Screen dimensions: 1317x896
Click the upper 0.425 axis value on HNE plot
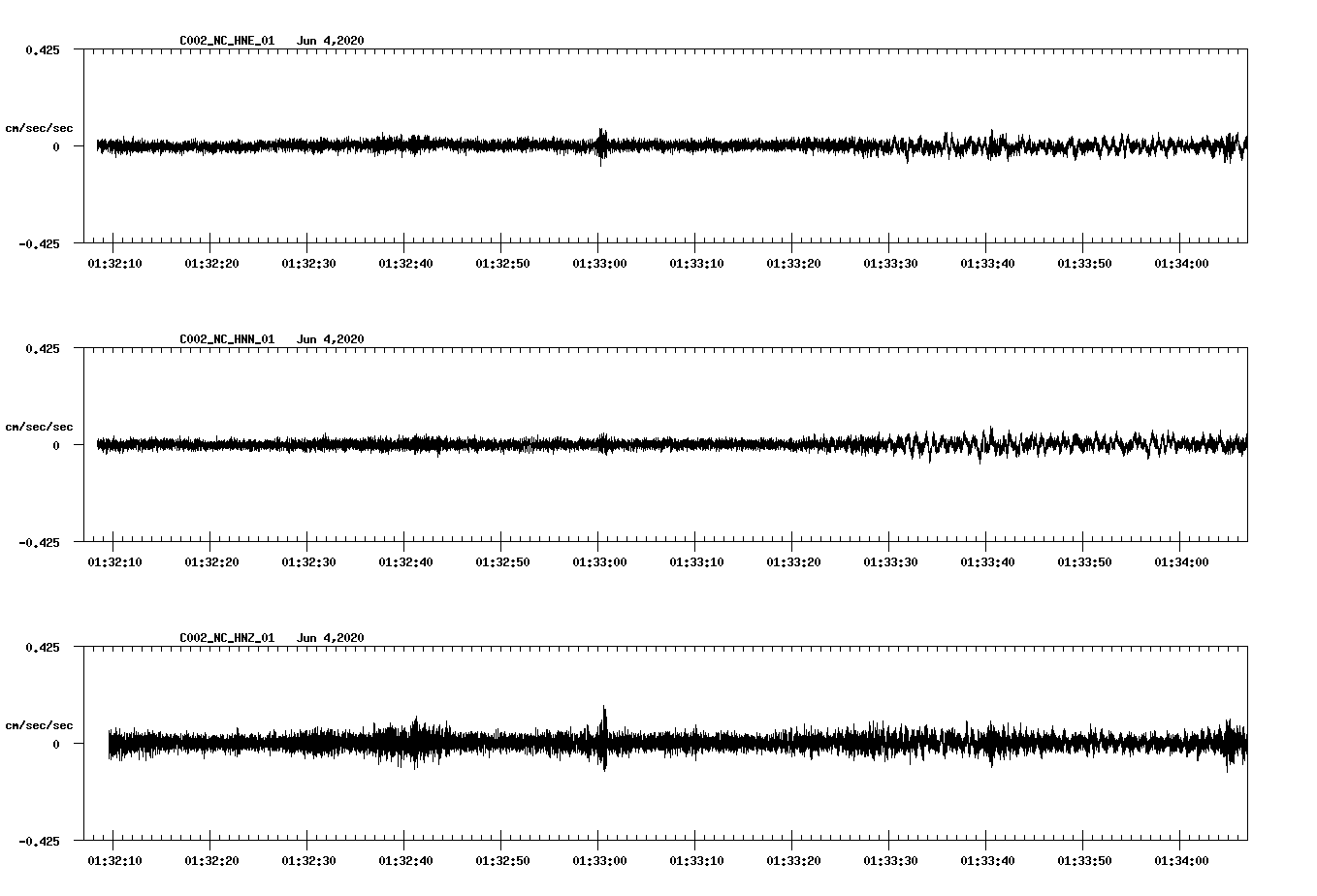[42, 49]
